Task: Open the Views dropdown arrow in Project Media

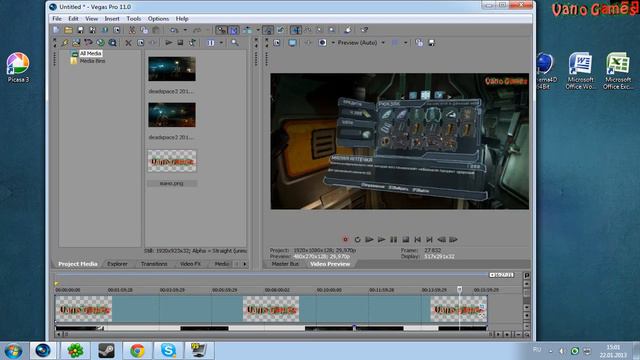Action: click(x=221, y=42)
